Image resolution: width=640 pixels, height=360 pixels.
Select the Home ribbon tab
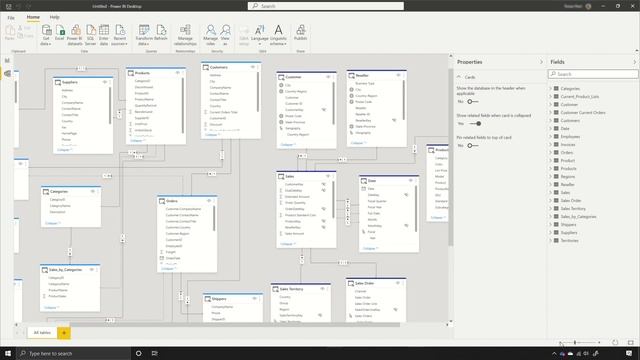coord(33,17)
